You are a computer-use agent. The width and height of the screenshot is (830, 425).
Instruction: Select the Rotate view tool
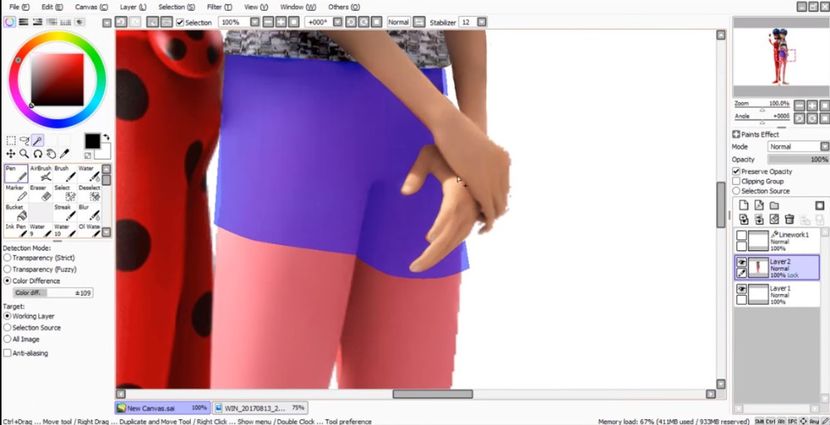(x=38, y=154)
